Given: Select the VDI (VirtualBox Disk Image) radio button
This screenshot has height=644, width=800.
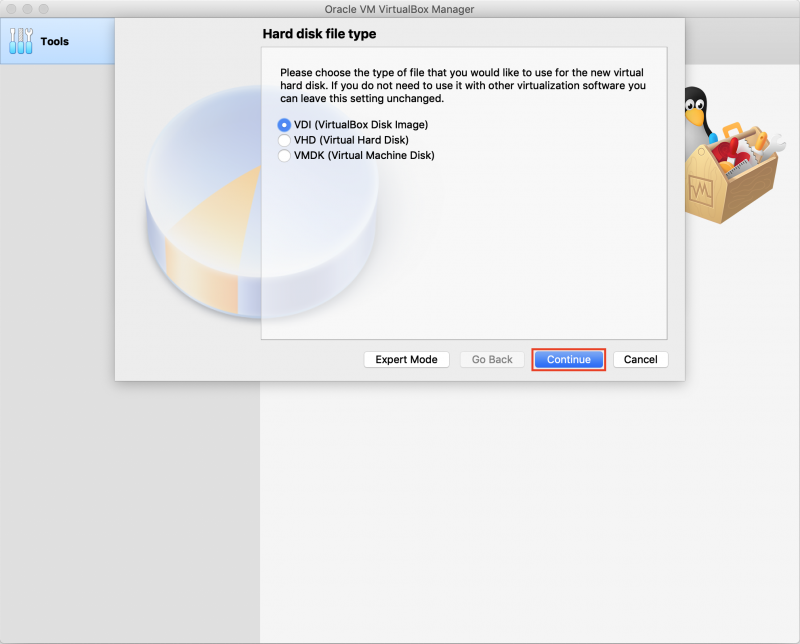Looking at the screenshot, I should (284, 125).
